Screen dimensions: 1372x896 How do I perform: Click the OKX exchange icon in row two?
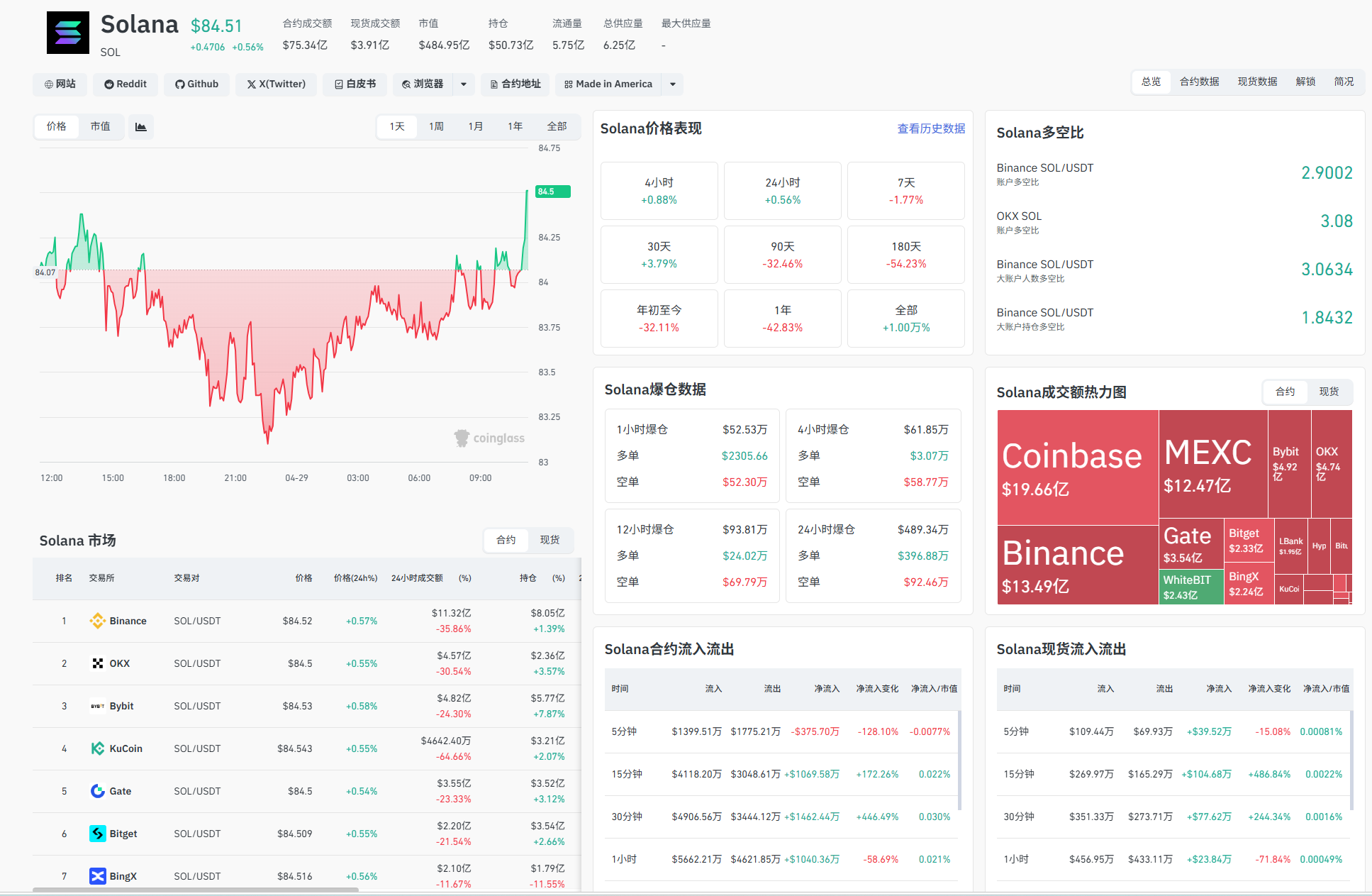tap(97, 663)
